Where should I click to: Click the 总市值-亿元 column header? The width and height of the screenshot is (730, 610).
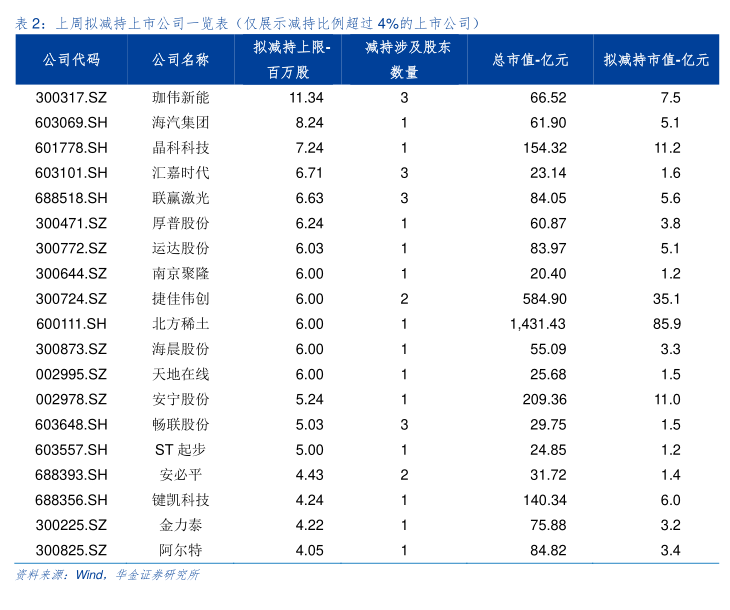click(530, 60)
